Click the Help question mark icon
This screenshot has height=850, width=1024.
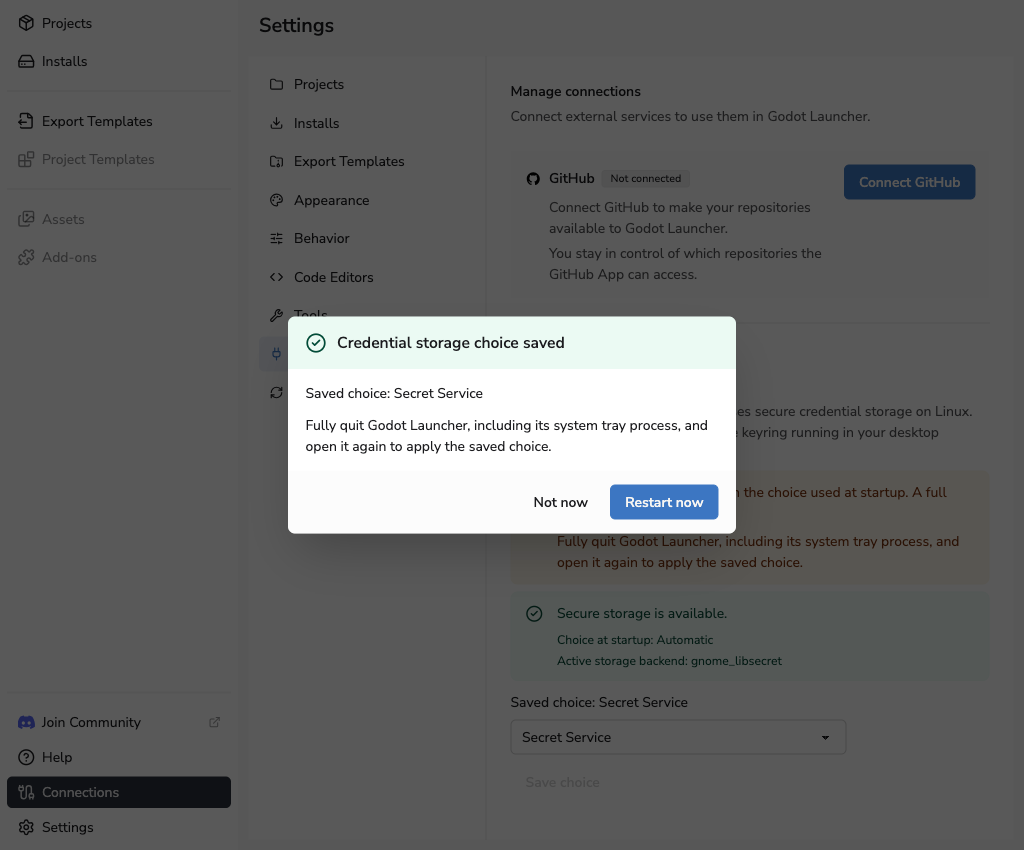pyautogui.click(x=26, y=757)
